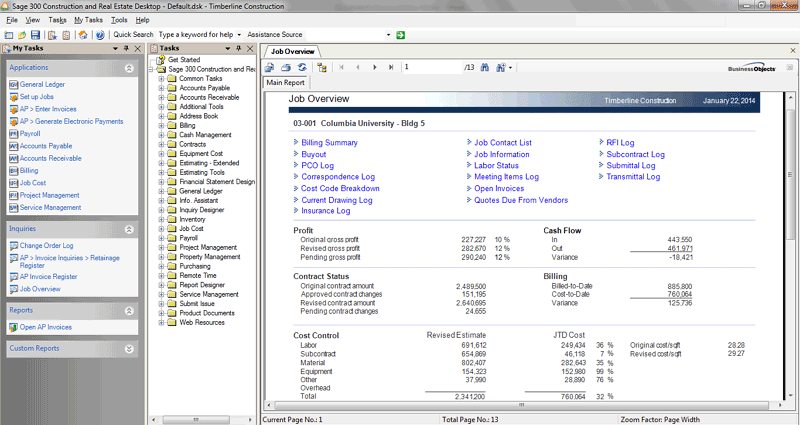Open the Job Contact List link
Screen dimensions: 800x425
point(503,143)
